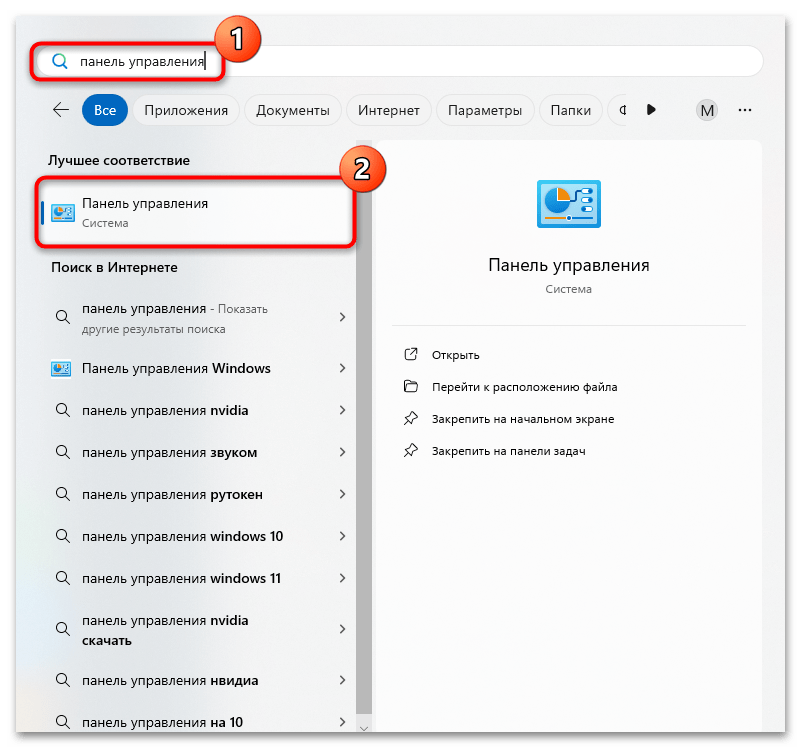Image resolution: width=801 pixels, height=748 pixels.
Task: Switch to the 'Приложения' tab
Action: pos(186,110)
